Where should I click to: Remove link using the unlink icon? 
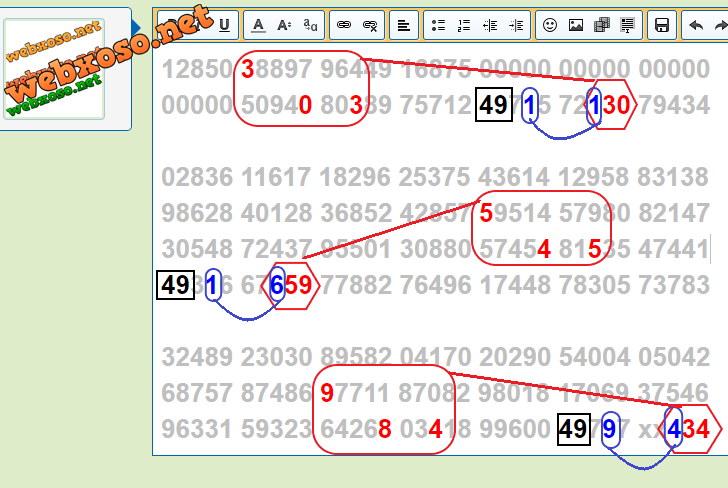[371, 25]
